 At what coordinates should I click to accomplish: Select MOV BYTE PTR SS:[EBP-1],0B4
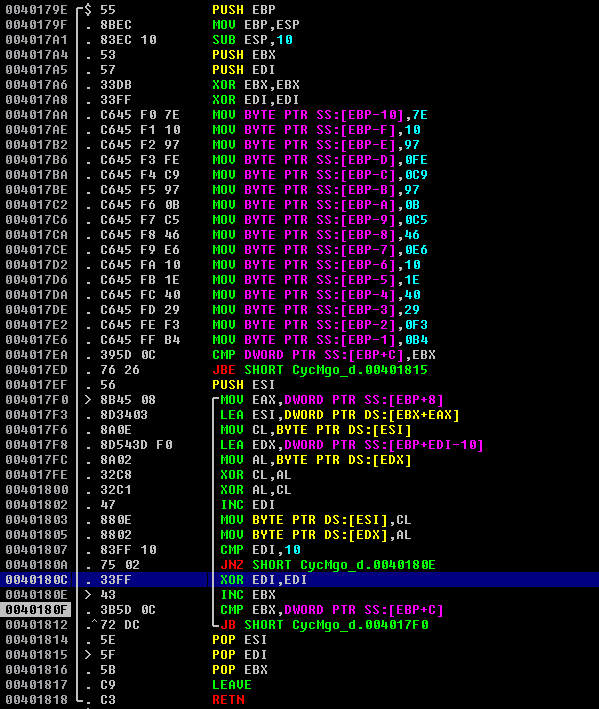point(320,340)
